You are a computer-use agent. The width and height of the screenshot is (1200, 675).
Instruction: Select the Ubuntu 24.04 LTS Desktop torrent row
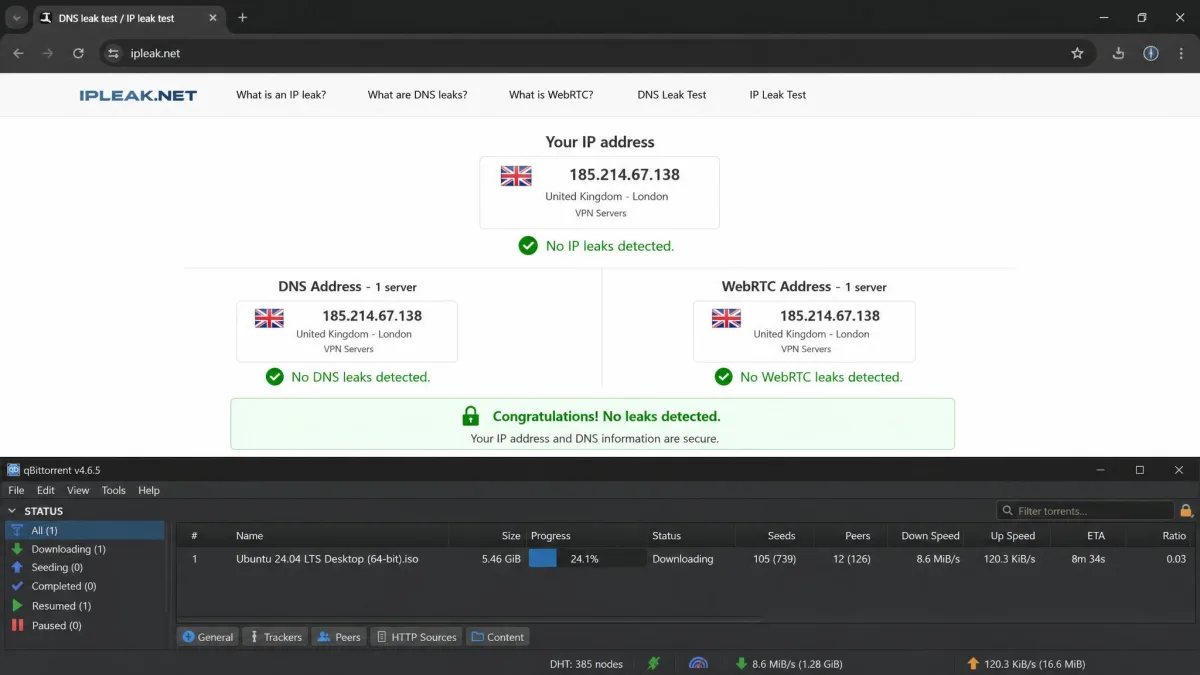tap(685, 559)
